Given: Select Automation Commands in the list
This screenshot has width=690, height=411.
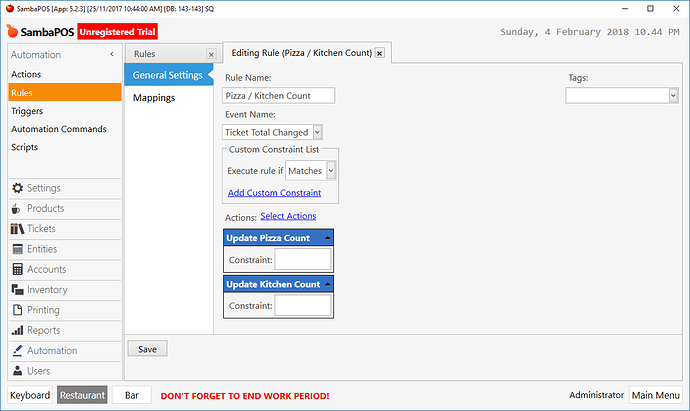Looking at the screenshot, I should (x=59, y=129).
